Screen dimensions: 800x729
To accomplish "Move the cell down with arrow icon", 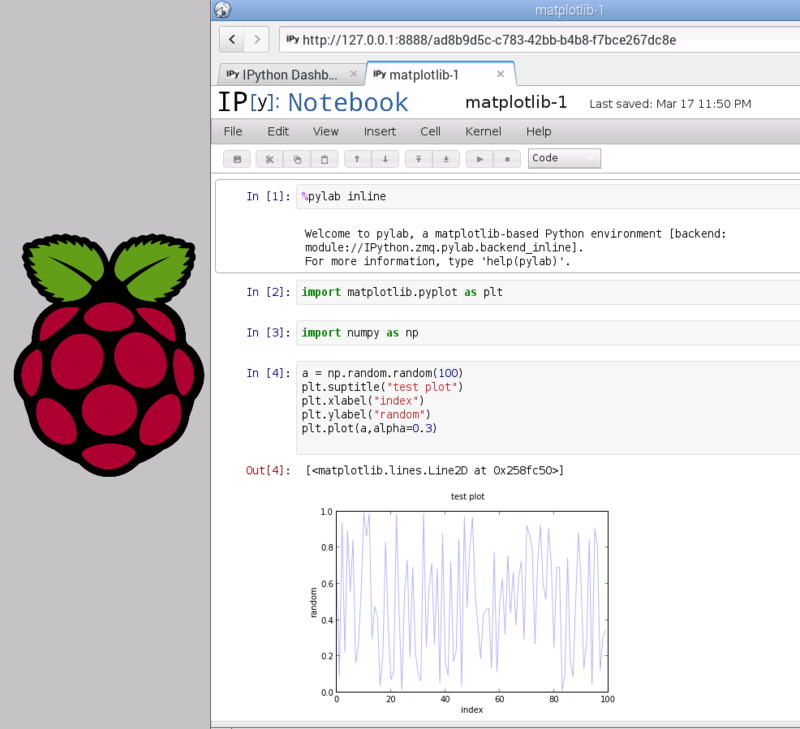I will coord(385,159).
